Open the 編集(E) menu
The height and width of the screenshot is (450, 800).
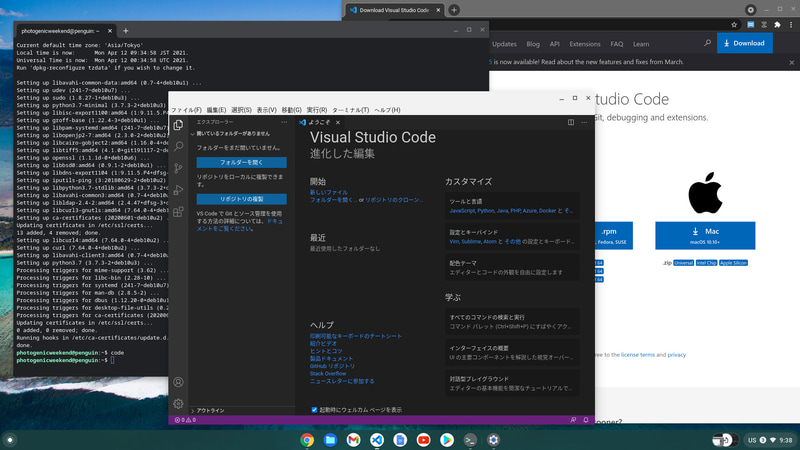[216, 110]
